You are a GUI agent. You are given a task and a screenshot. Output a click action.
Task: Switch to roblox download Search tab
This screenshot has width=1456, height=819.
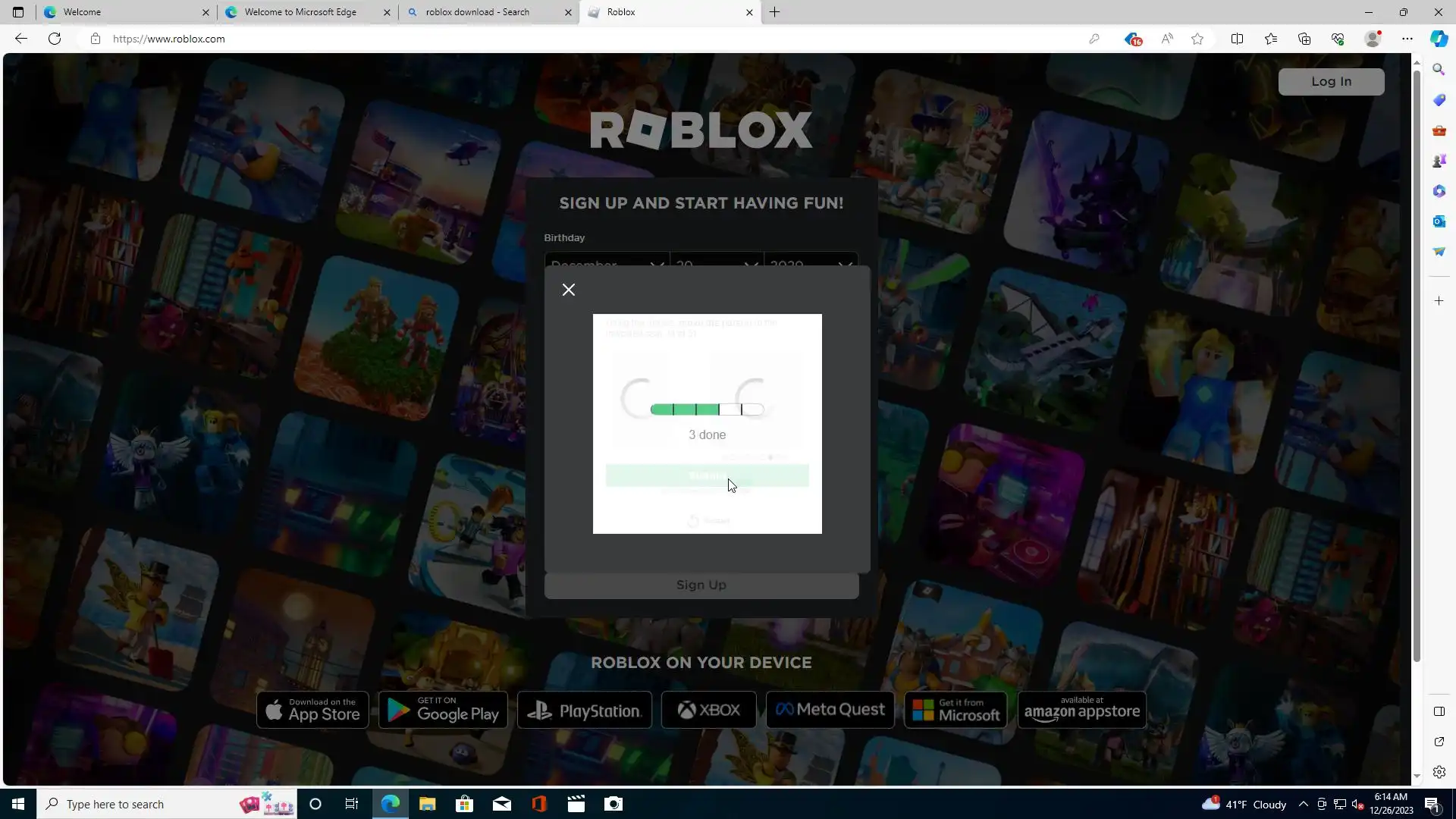pyautogui.click(x=478, y=12)
